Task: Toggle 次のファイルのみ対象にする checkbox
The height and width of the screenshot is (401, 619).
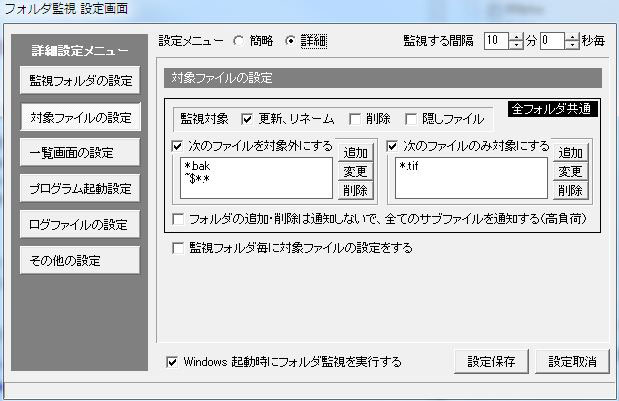Action: point(392,146)
